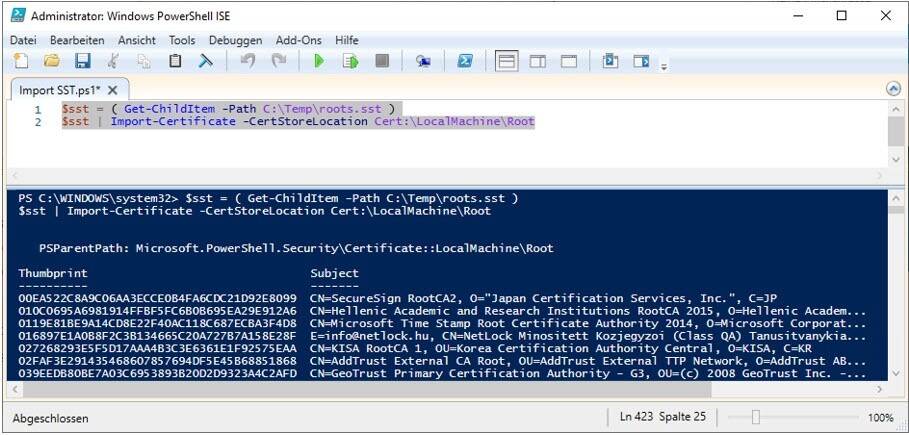Collapse the script pane with chevron
Viewport: 909px width, 435px height.
[x=893, y=89]
